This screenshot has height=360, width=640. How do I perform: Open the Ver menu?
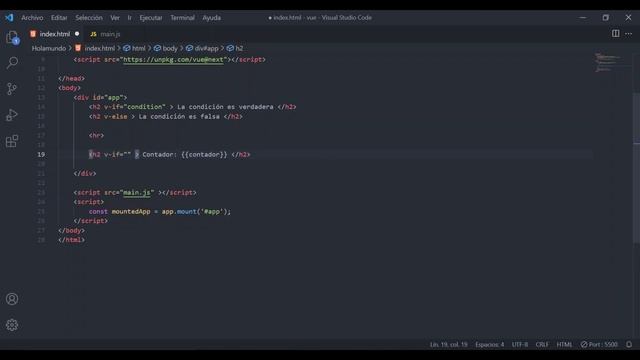pos(115,18)
